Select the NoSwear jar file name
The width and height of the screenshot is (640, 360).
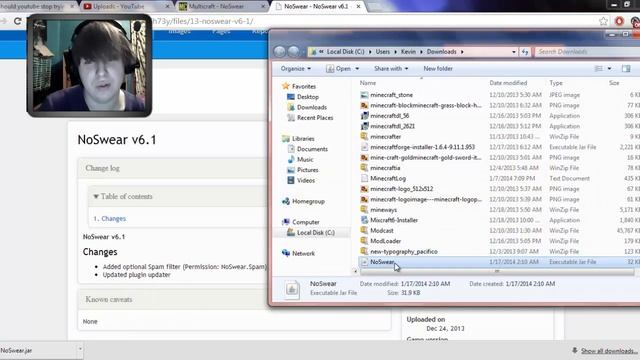coord(382,262)
